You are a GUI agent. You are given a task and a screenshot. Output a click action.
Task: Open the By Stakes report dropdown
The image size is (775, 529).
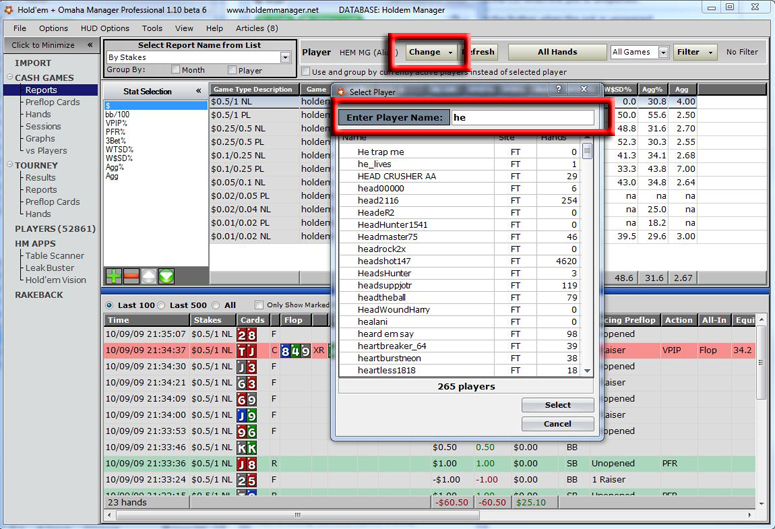click(x=285, y=57)
